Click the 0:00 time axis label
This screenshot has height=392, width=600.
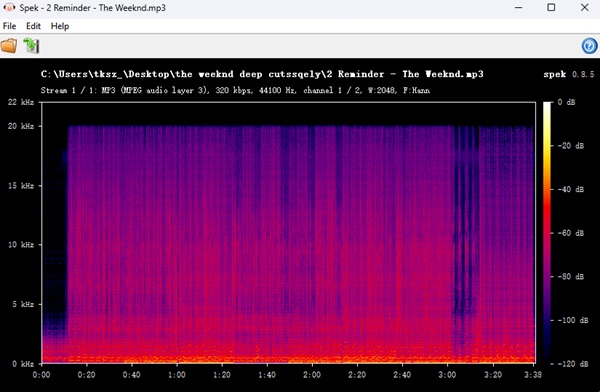pos(41,375)
